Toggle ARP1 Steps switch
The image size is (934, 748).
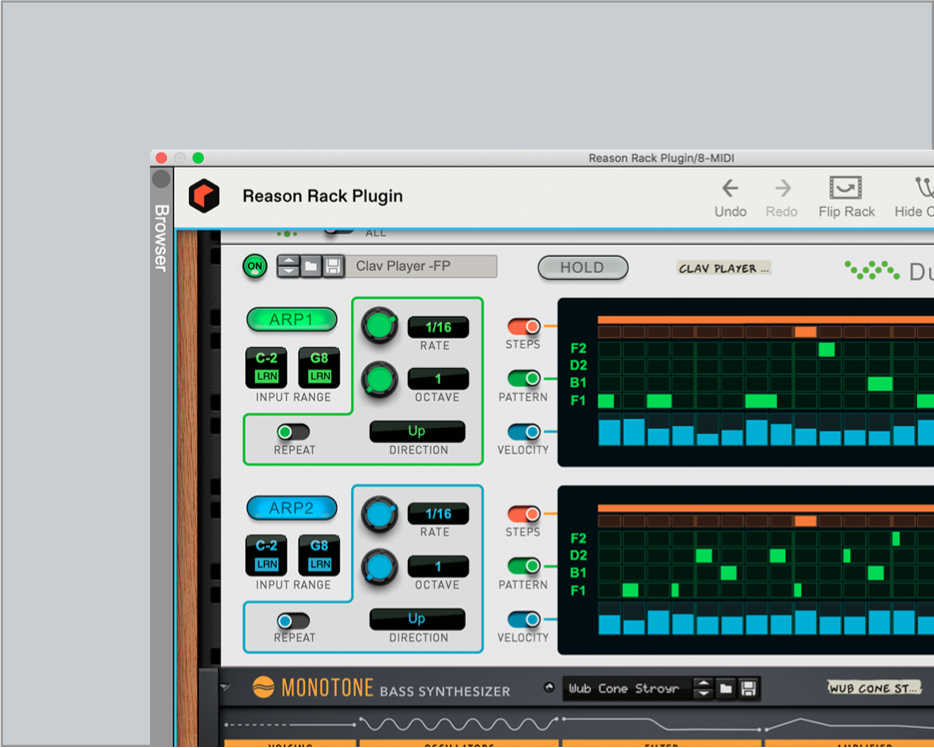click(x=524, y=326)
